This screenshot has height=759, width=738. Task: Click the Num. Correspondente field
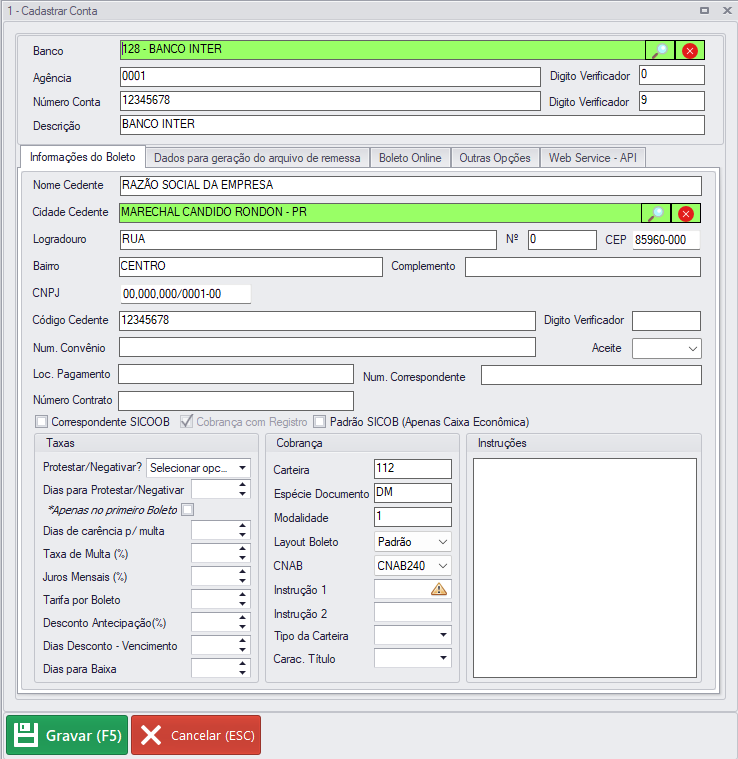591,375
